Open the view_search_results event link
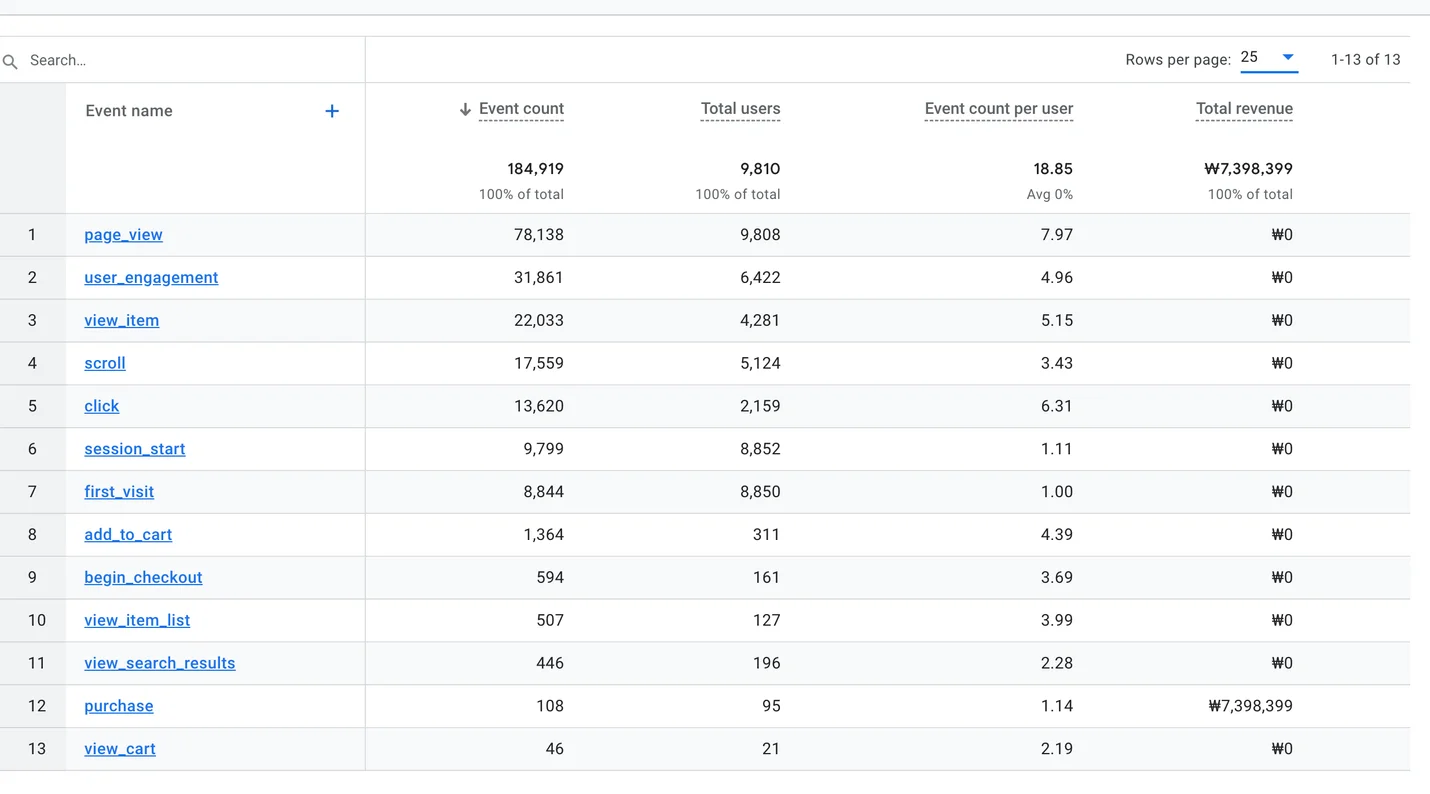The height and width of the screenshot is (794, 1430). point(160,664)
